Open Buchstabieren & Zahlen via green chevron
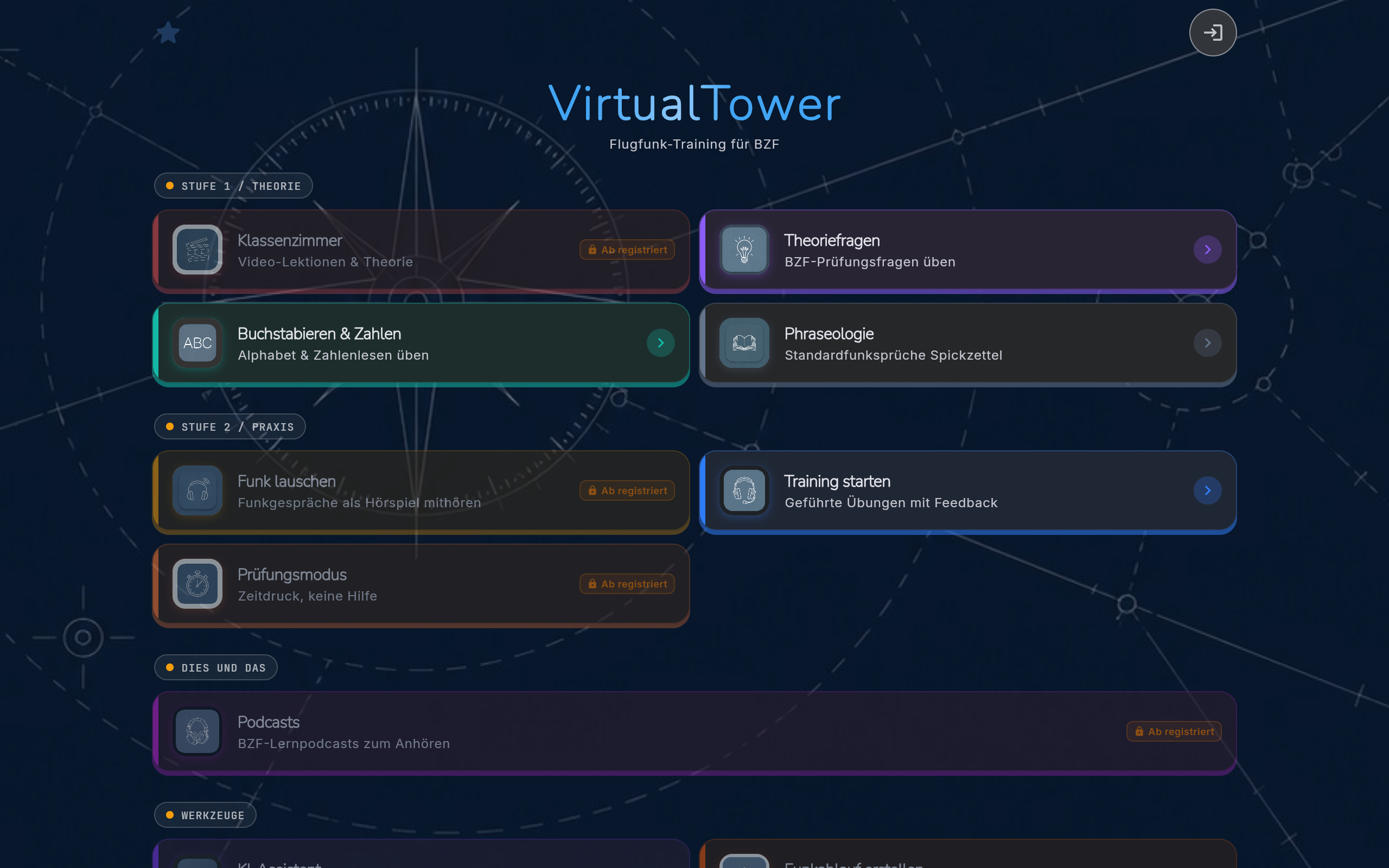 (661, 343)
